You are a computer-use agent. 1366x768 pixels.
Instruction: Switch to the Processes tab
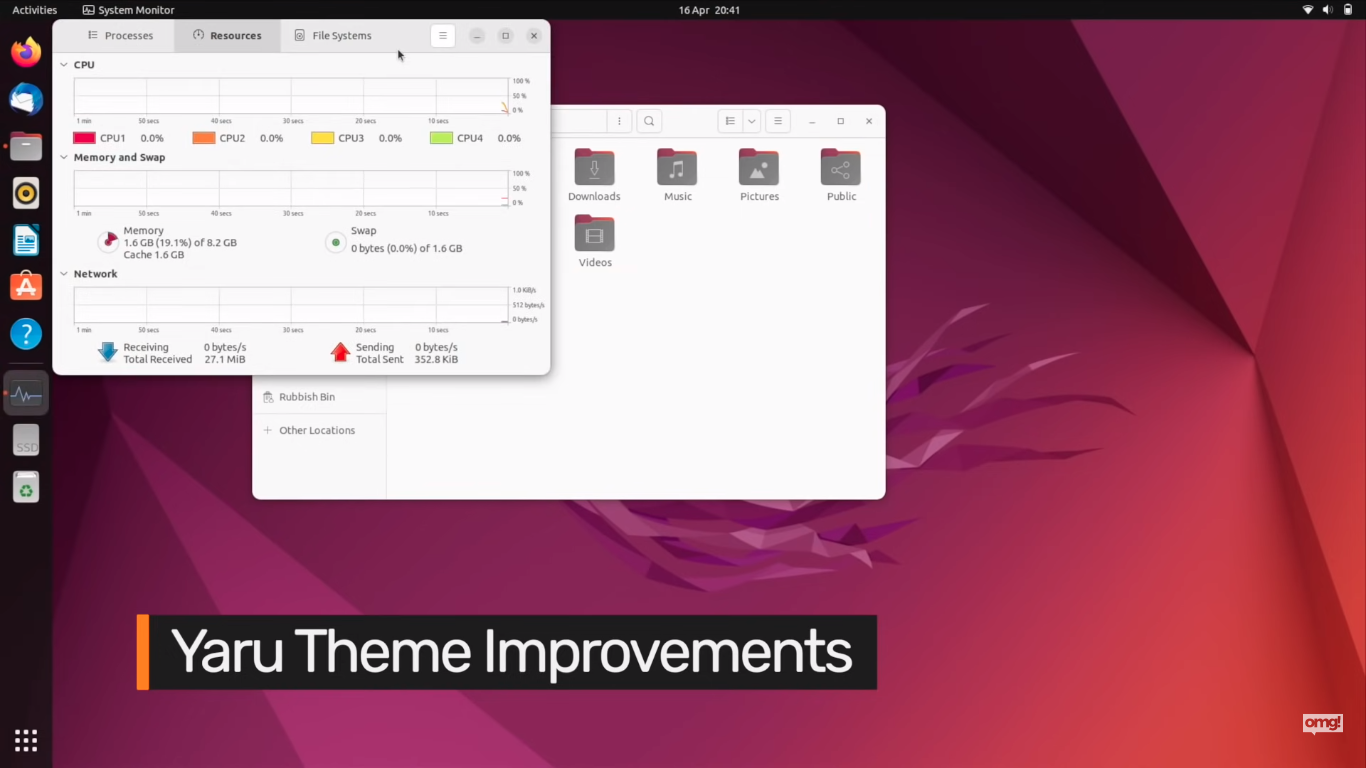click(120, 36)
